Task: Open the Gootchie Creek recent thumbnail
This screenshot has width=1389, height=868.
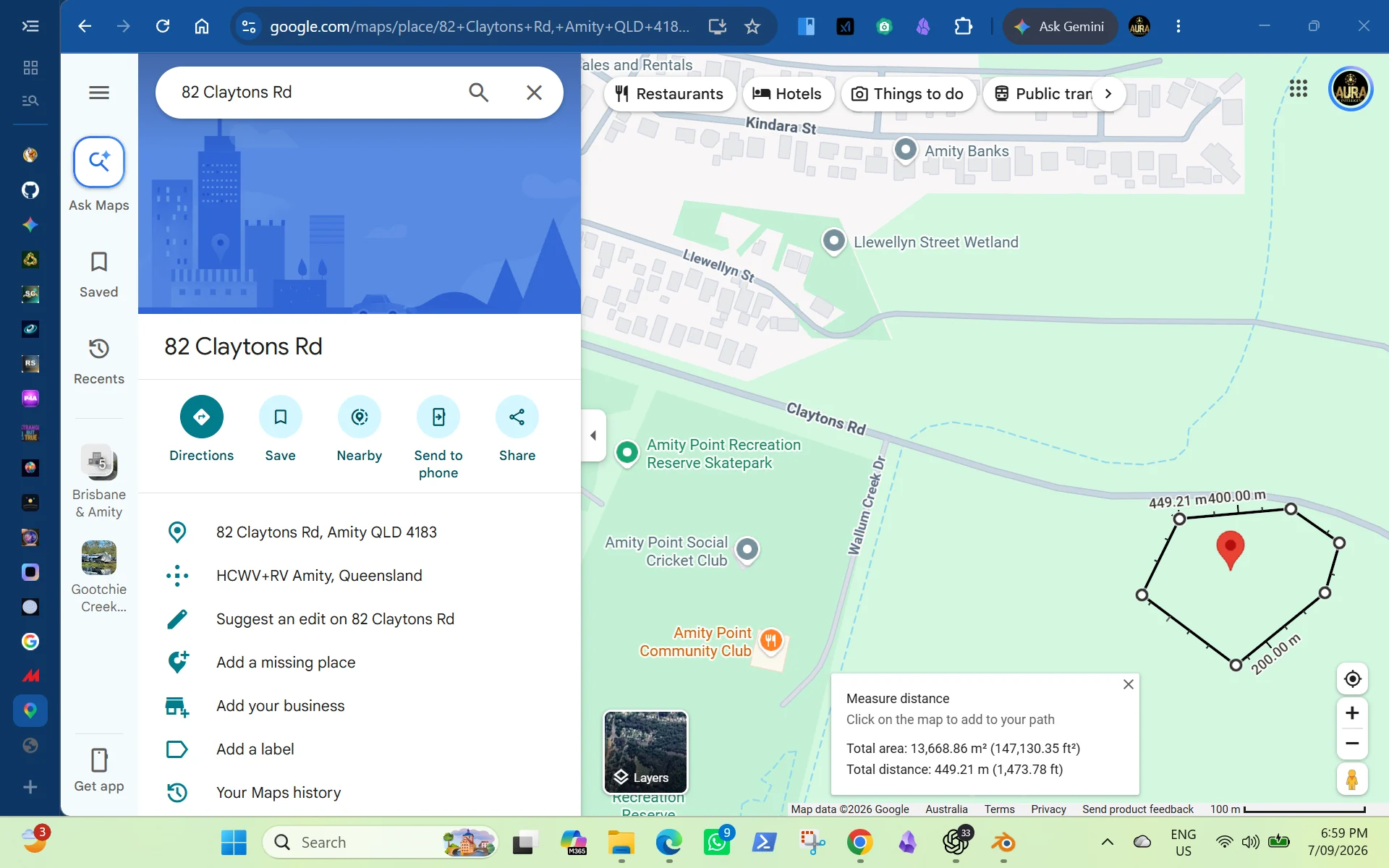Action: (x=99, y=558)
